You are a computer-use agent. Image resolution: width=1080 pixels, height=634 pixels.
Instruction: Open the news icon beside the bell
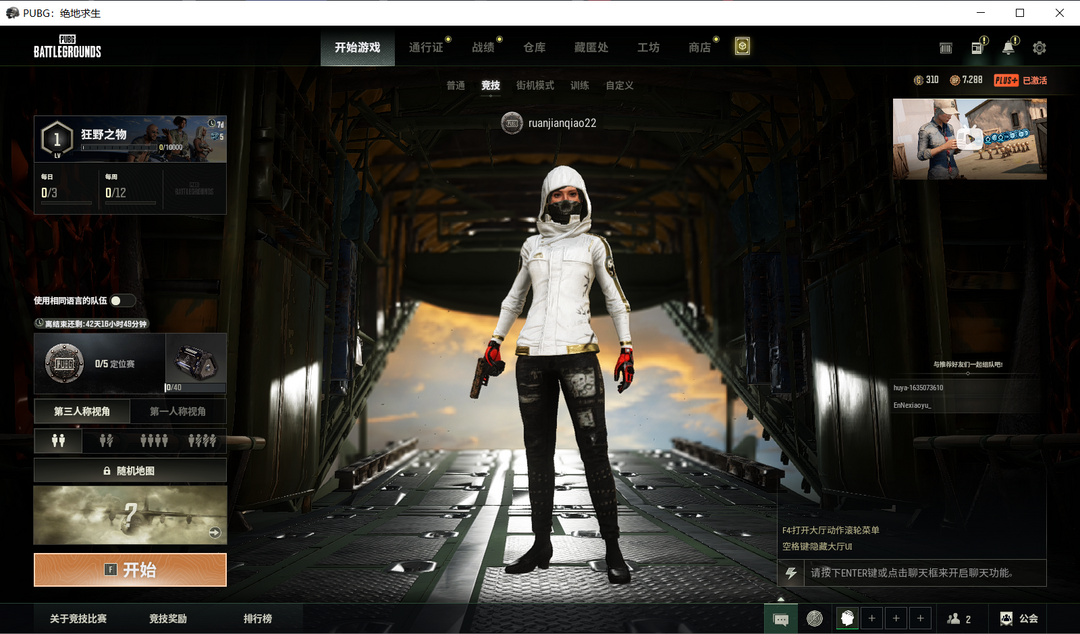(x=977, y=48)
